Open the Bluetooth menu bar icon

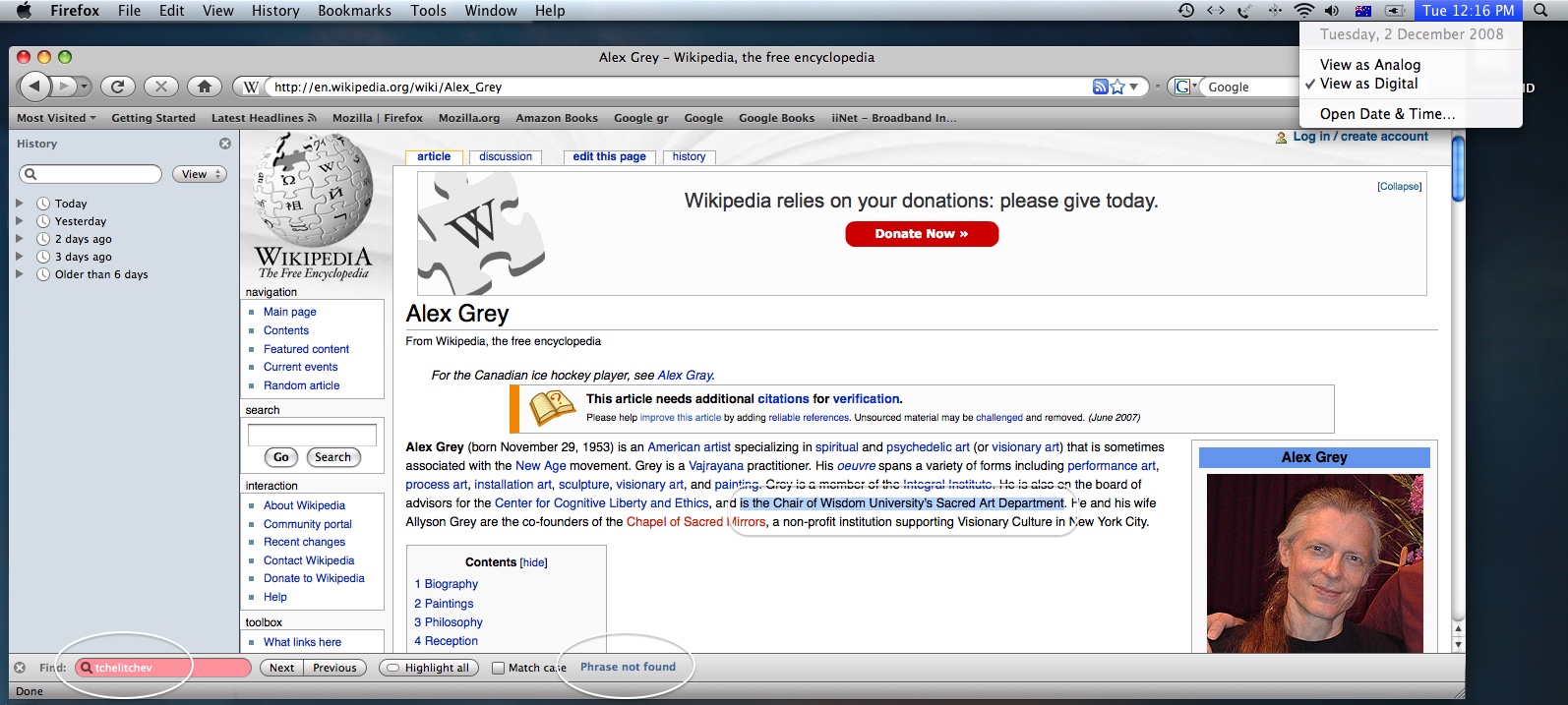1274,11
